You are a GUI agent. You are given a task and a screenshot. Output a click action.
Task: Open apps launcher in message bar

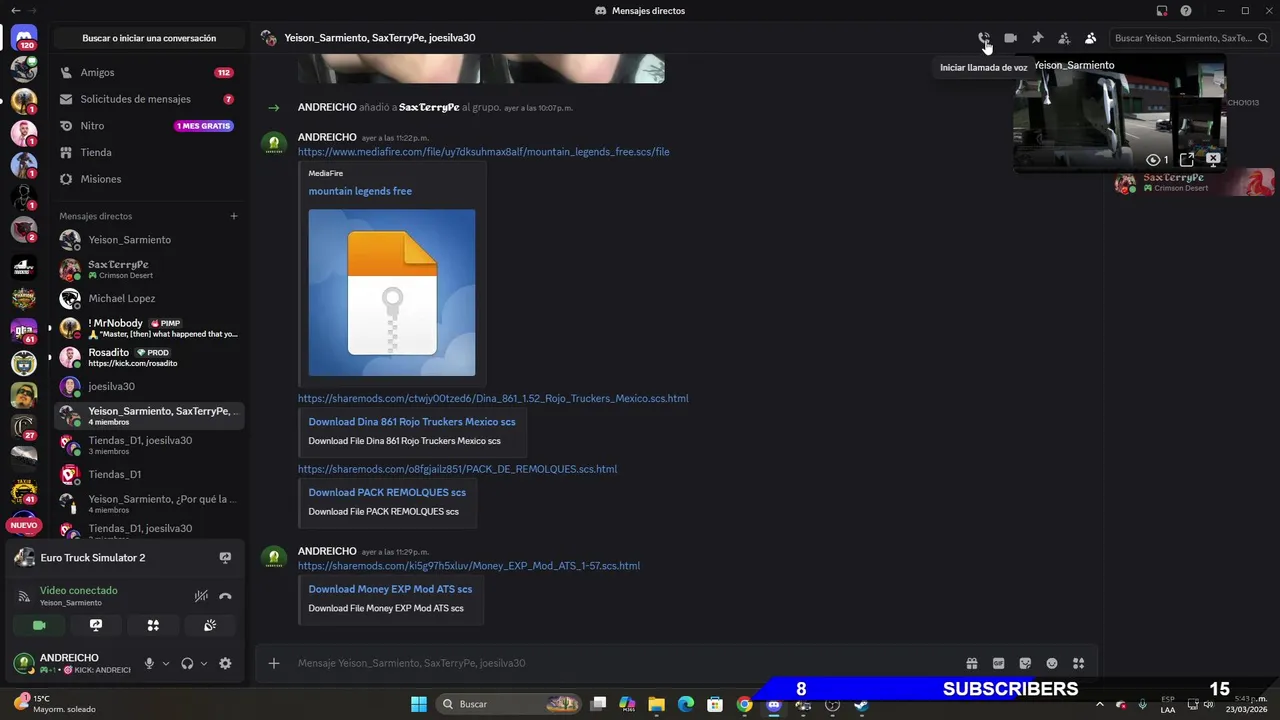click(x=1078, y=663)
